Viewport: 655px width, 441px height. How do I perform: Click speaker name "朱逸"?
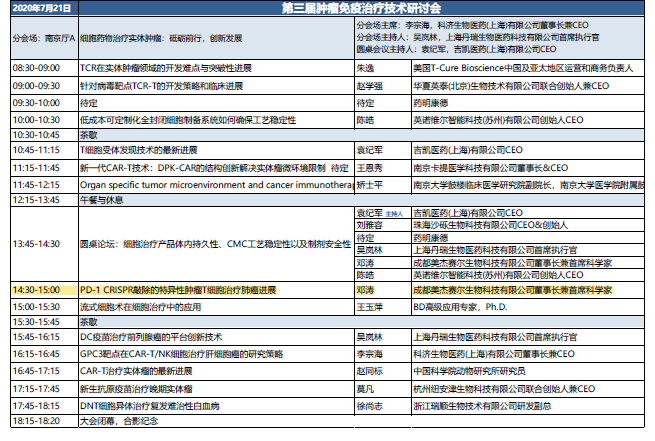point(365,68)
